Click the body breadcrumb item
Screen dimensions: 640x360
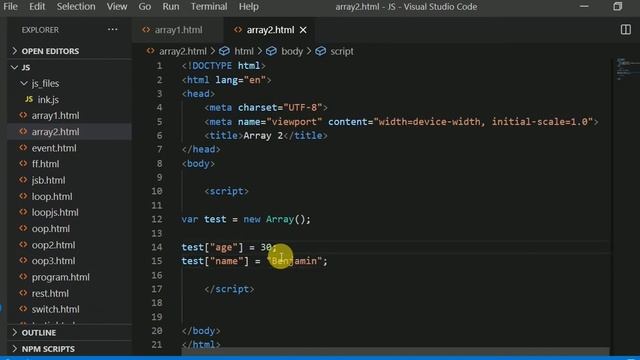pyautogui.click(x=292, y=51)
